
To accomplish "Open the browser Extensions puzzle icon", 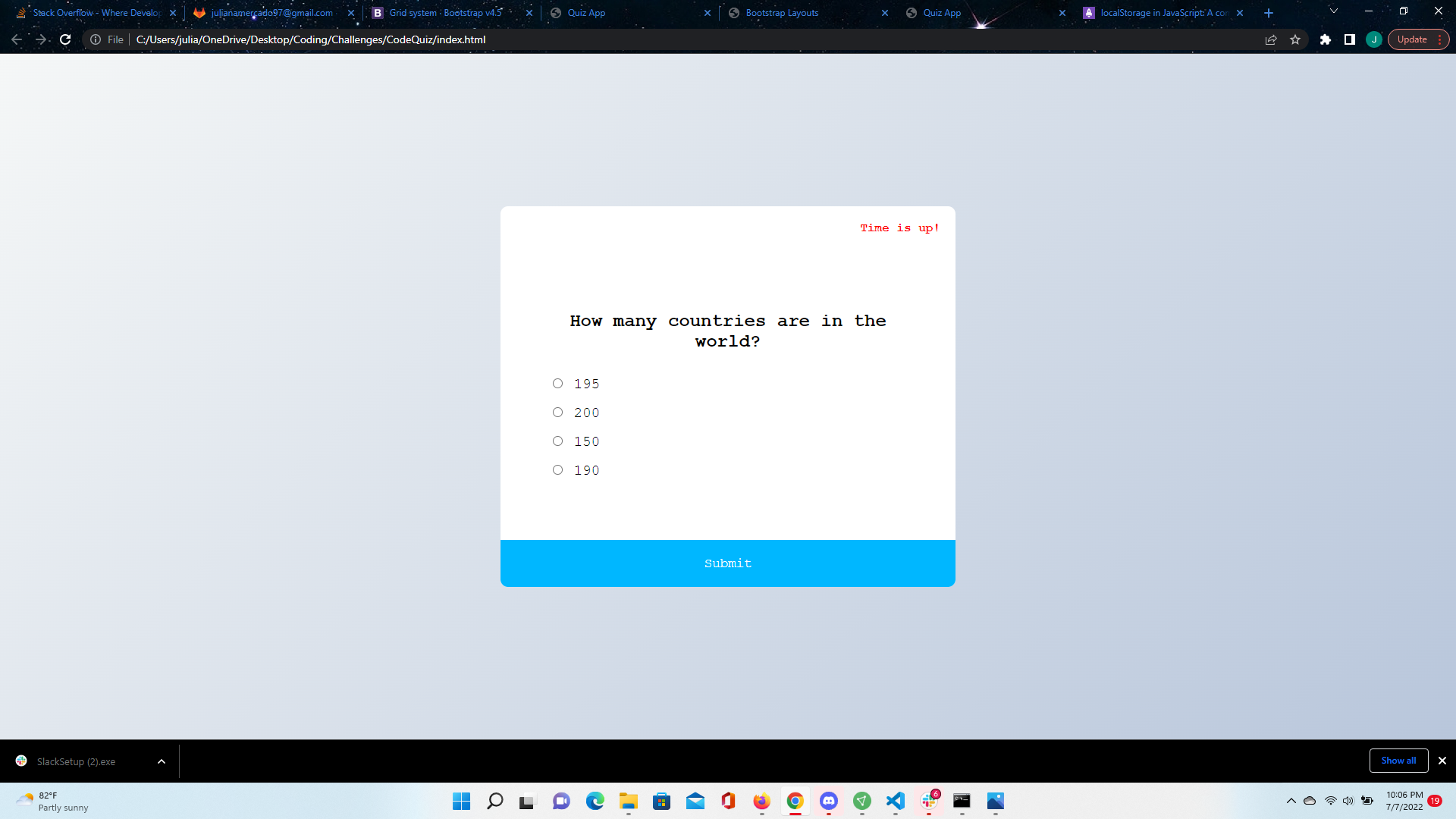I will (1326, 39).
